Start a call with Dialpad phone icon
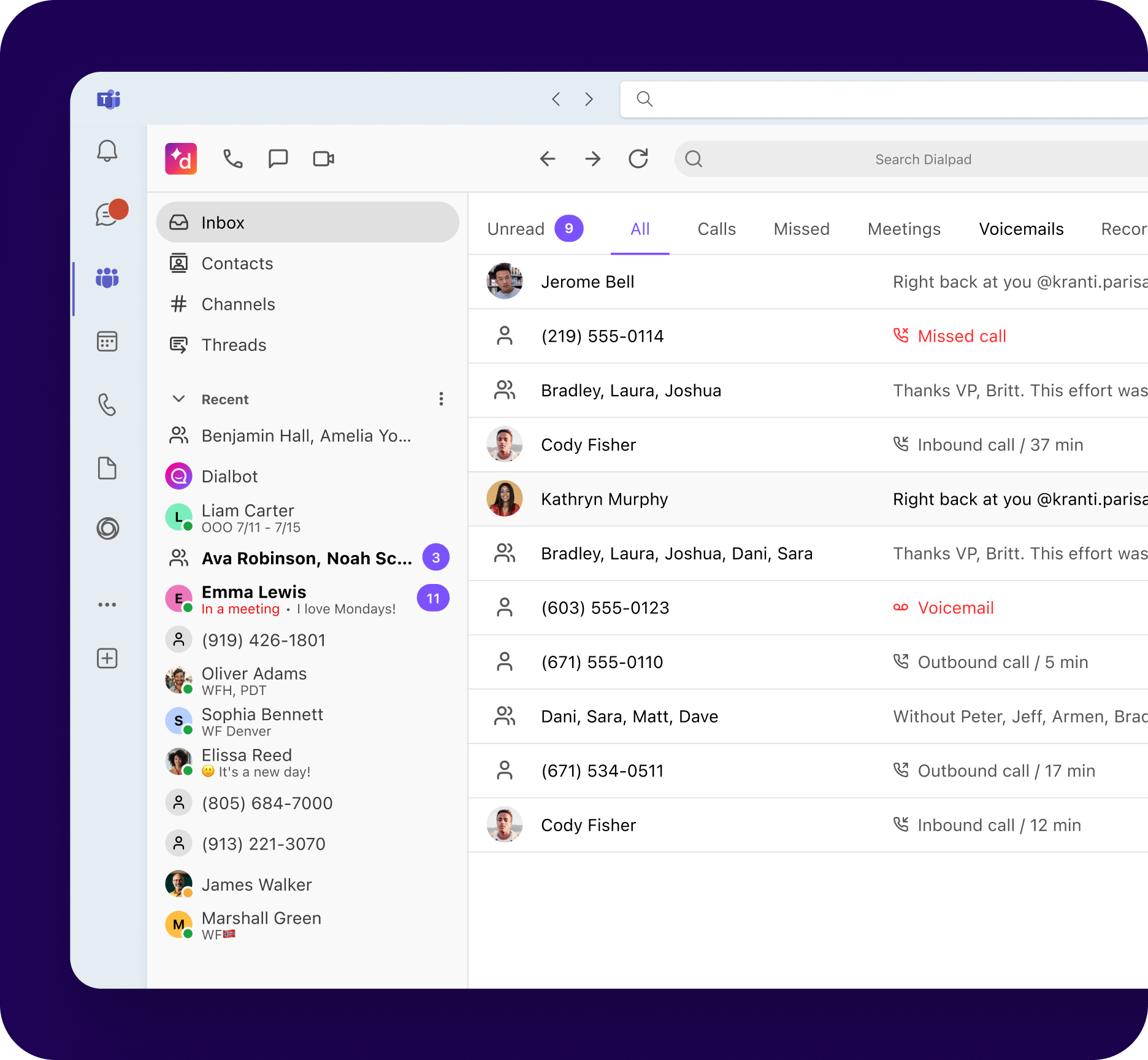This screenshot has width=1148, height=1060. click(232, 159)
